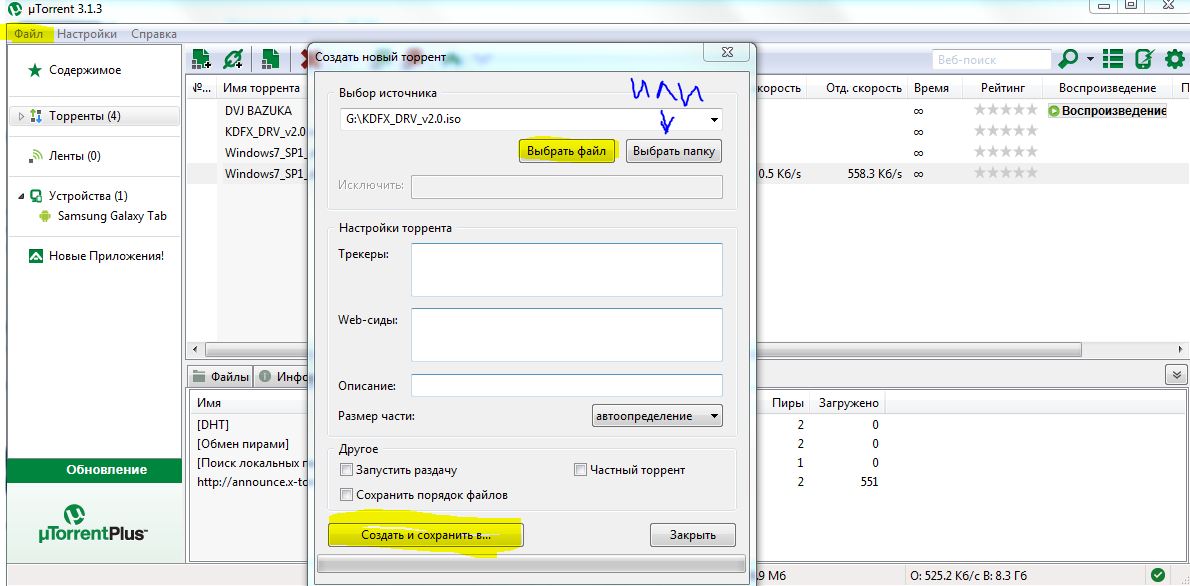Click the fifth rating star for DVJ BAZUKA
Image resolution: width=1190 pixels, height=586 pixels.
pyautogui.click(x=1031, y=110)
